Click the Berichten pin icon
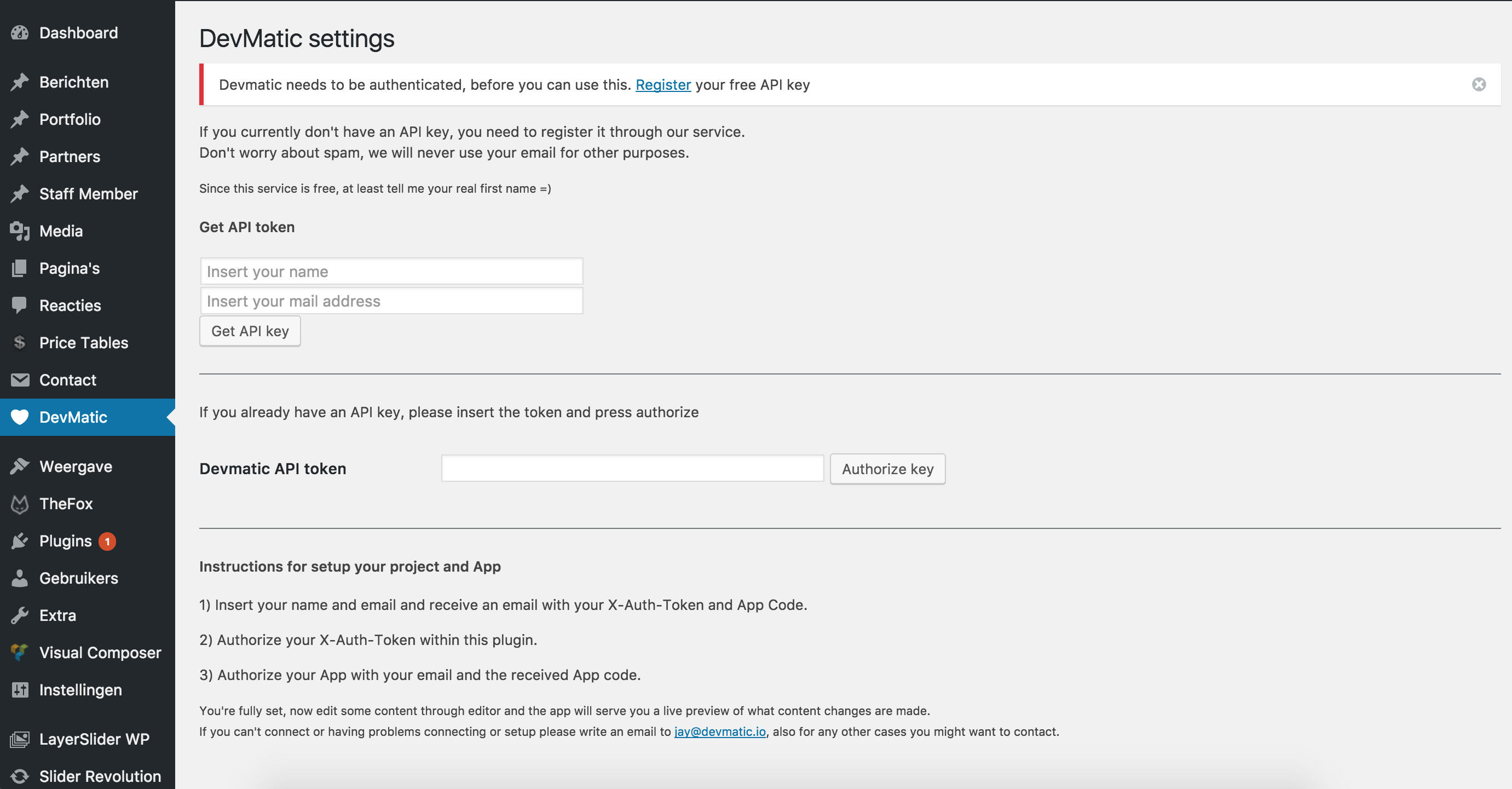 point(19,82)
